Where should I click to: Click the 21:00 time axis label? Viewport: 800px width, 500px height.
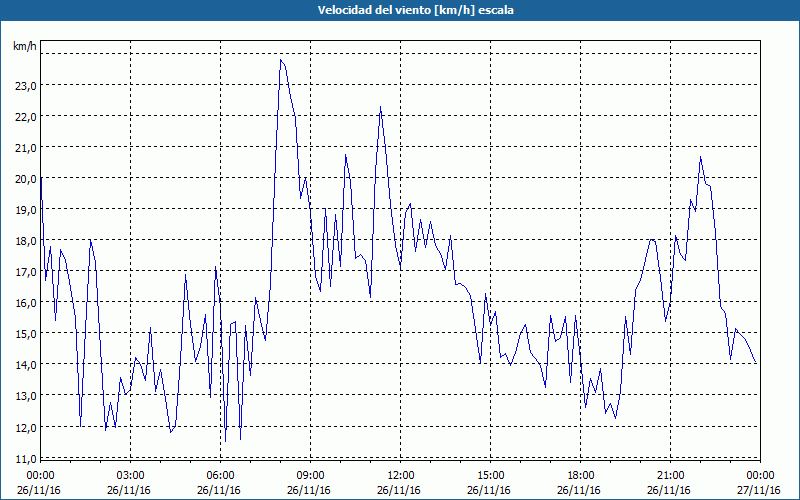670,476
